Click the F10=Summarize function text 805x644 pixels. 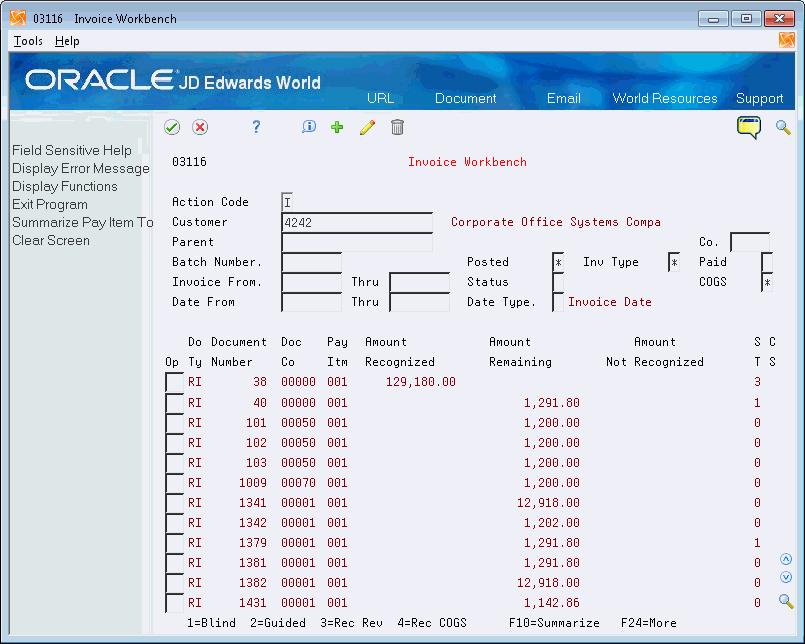pos(554,623)
